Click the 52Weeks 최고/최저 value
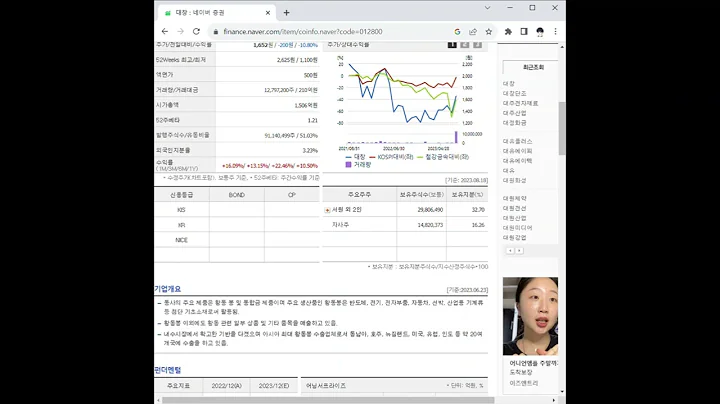Viewport: 720px width, 404px height. coord(297,60)
